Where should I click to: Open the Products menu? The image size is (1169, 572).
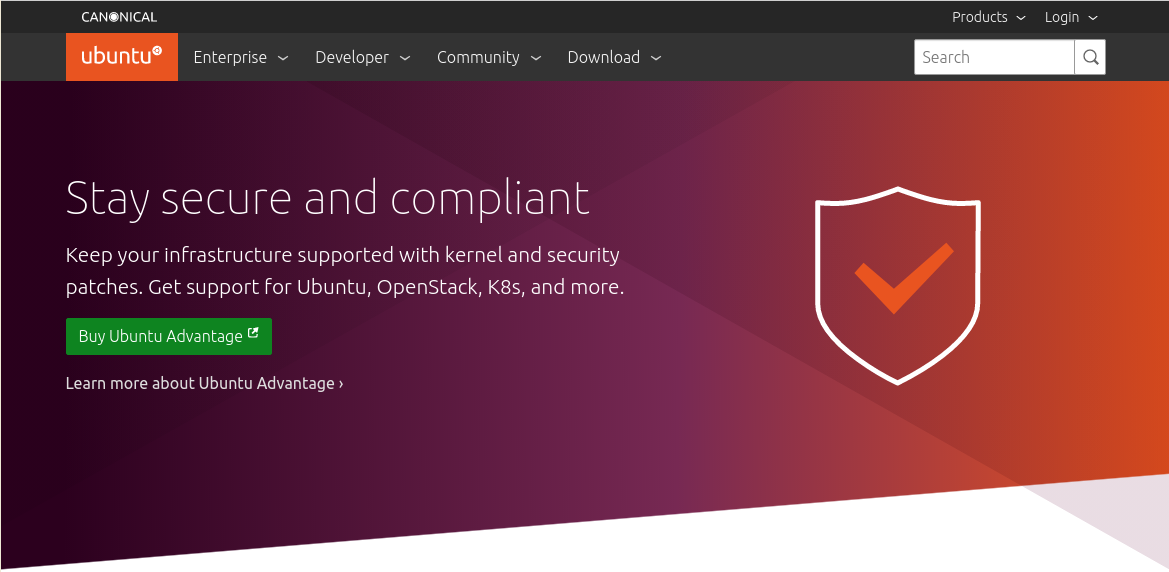tap(989, 17)
